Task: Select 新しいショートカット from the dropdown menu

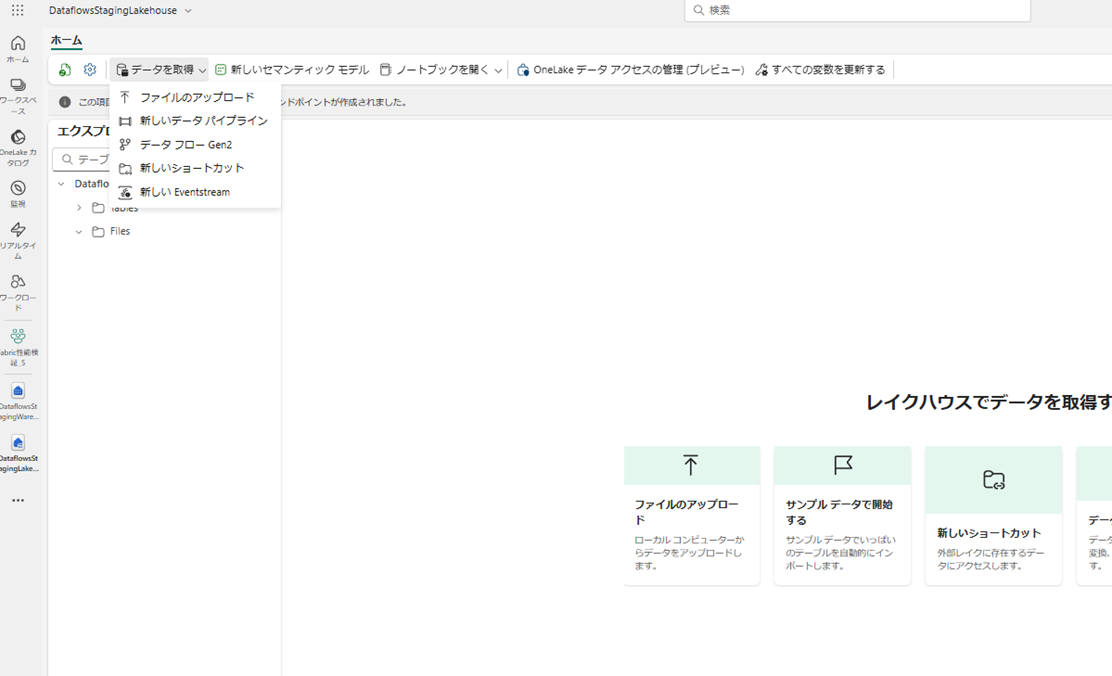Action: point(196,168)
